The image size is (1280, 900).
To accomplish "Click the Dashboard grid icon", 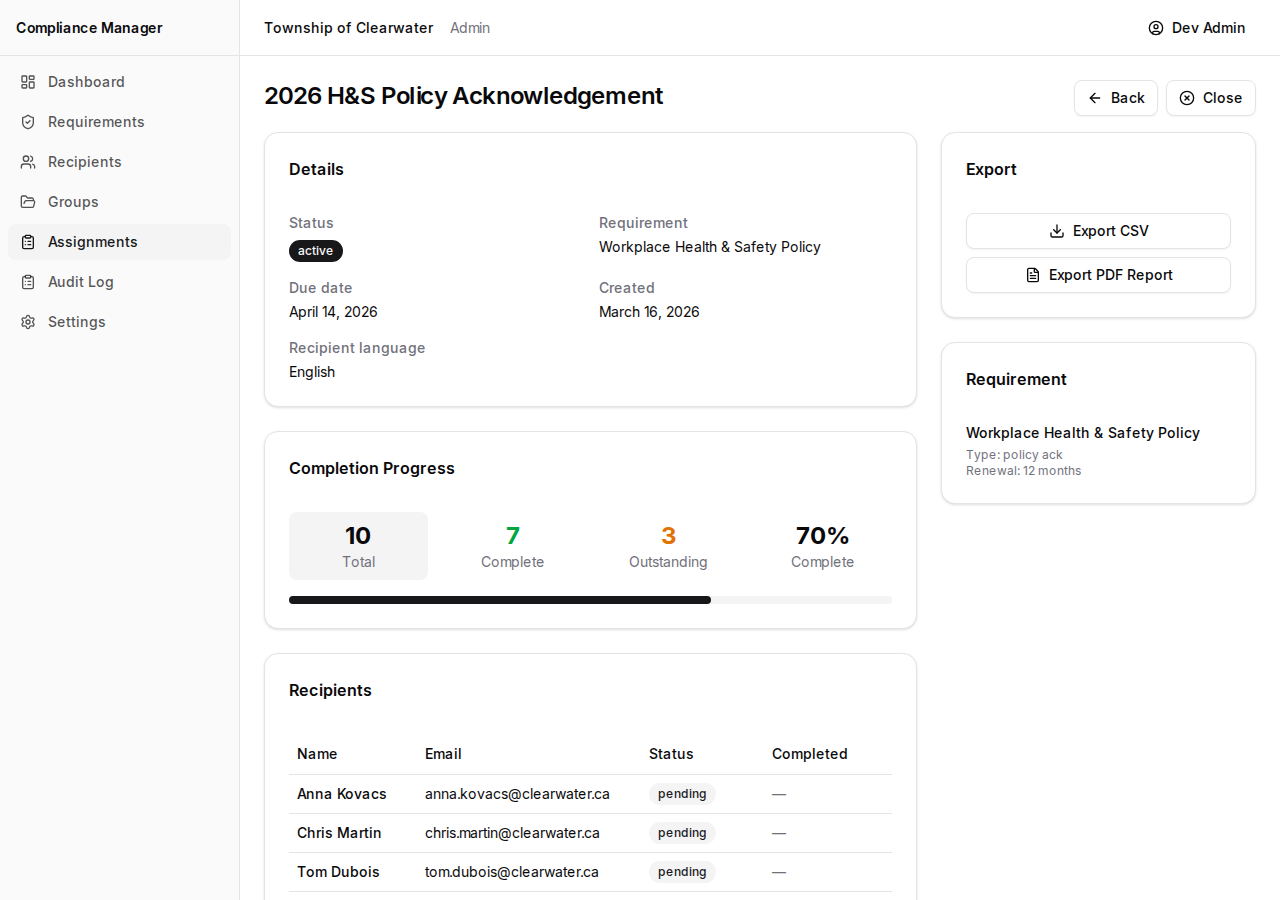I will pos(28,82).
